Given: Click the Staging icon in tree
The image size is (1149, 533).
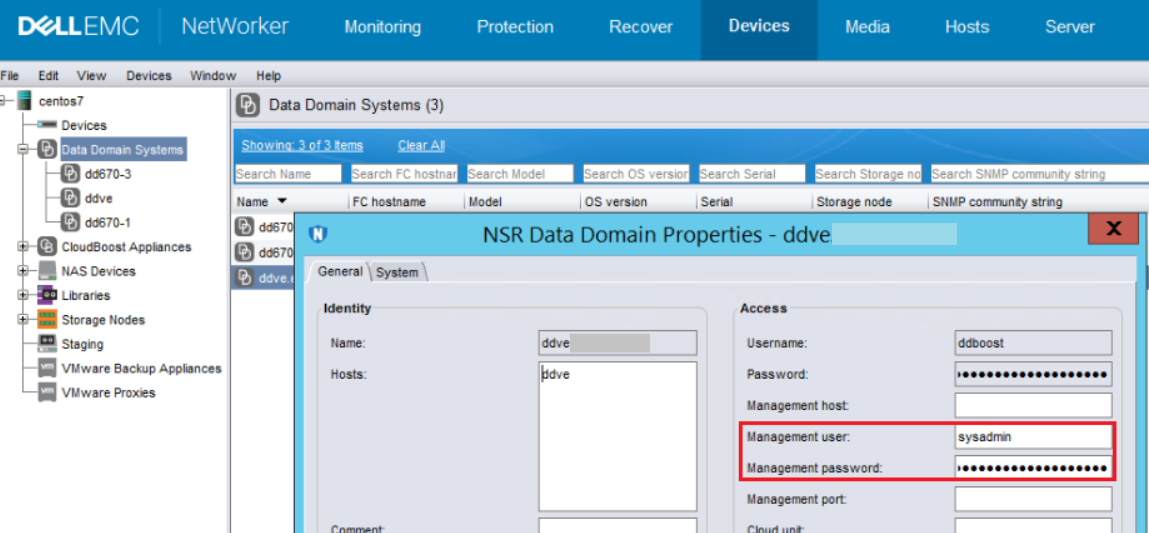Looking at the screenshot, I should [x=47, y=343].
